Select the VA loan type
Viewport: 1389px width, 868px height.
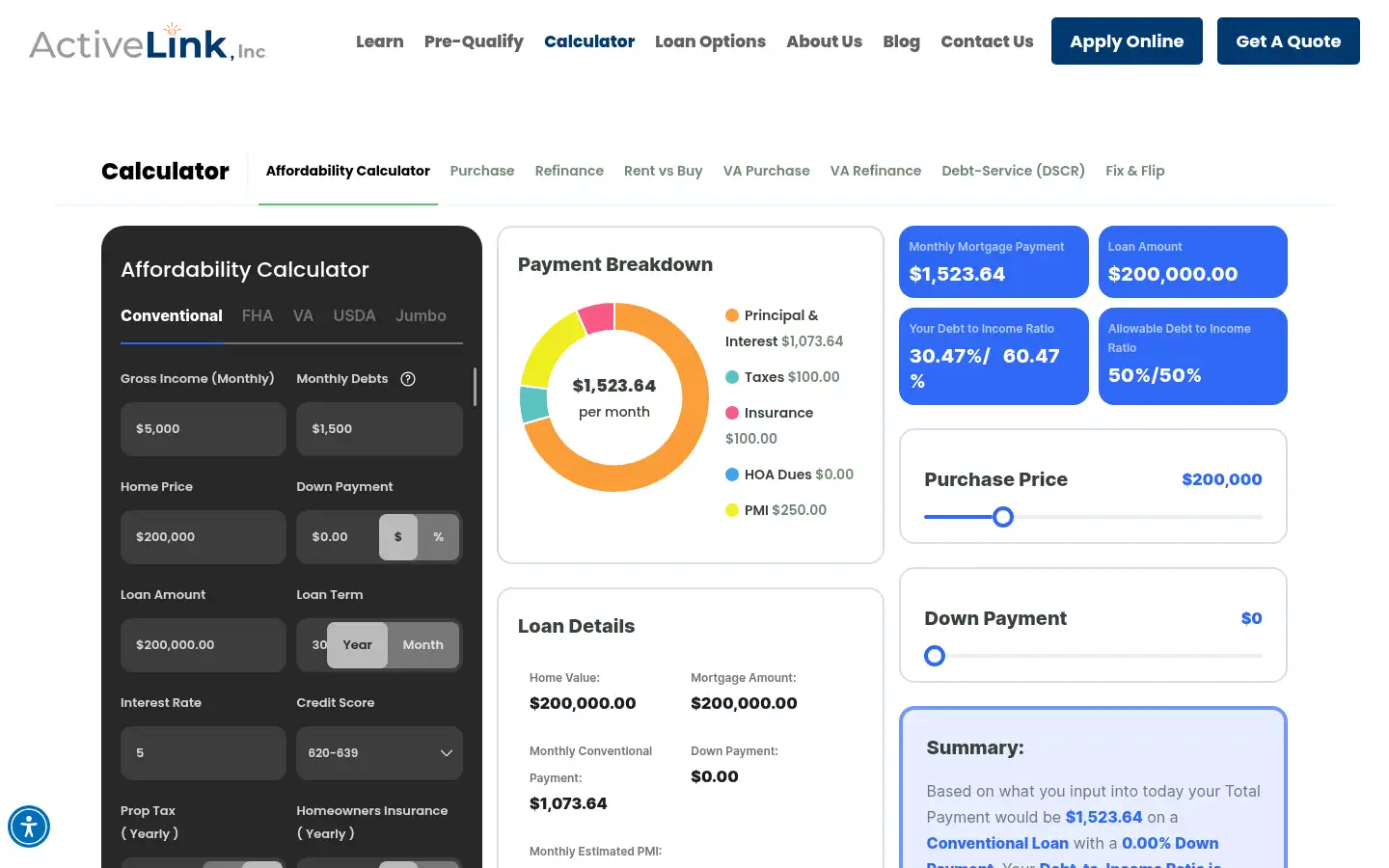pyautogui.click(x=303, y=315)
